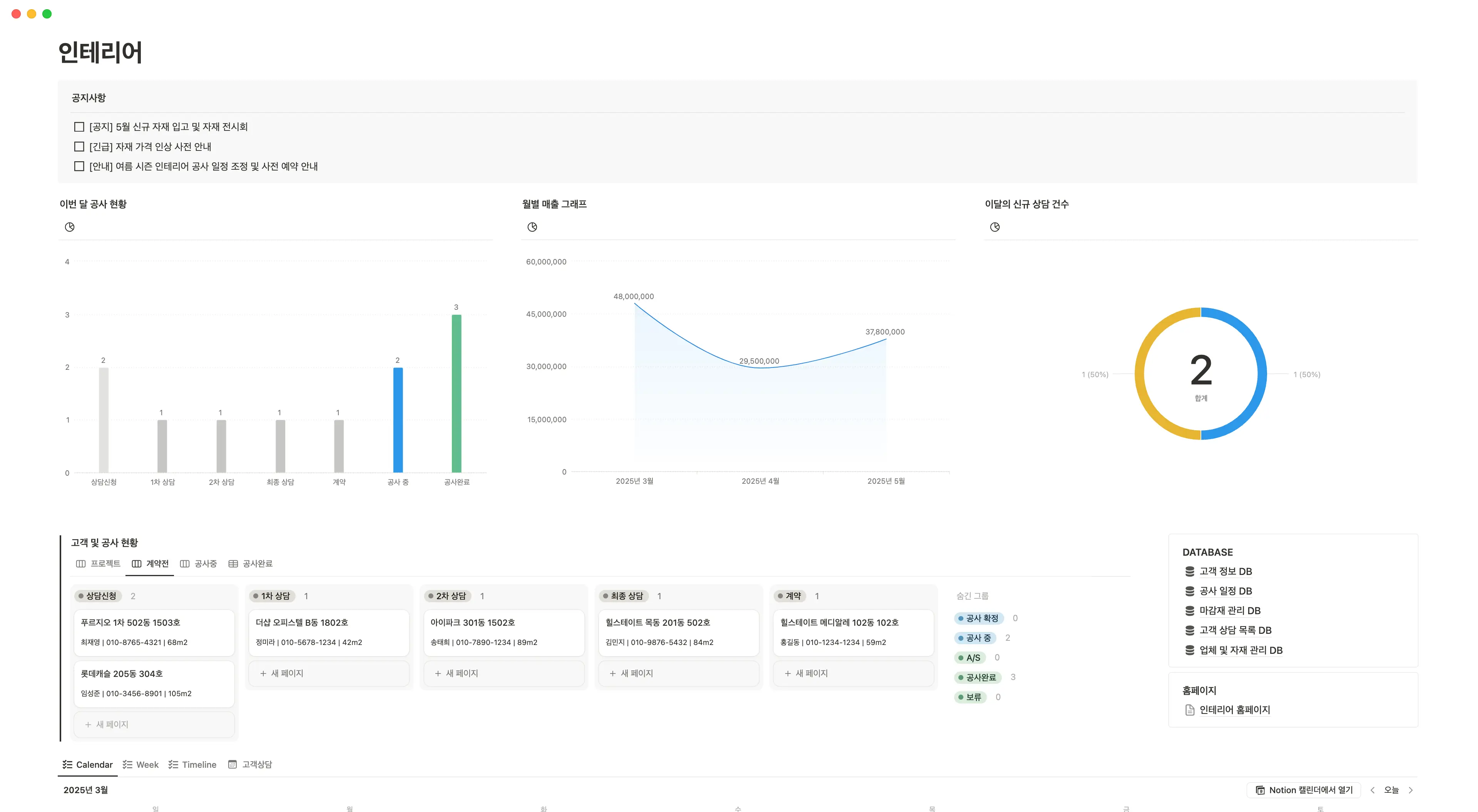Screen dimensions: 1478x812
Task: Open 마감재 관리 DB database icon
Action: click(x=1189, y=611)
